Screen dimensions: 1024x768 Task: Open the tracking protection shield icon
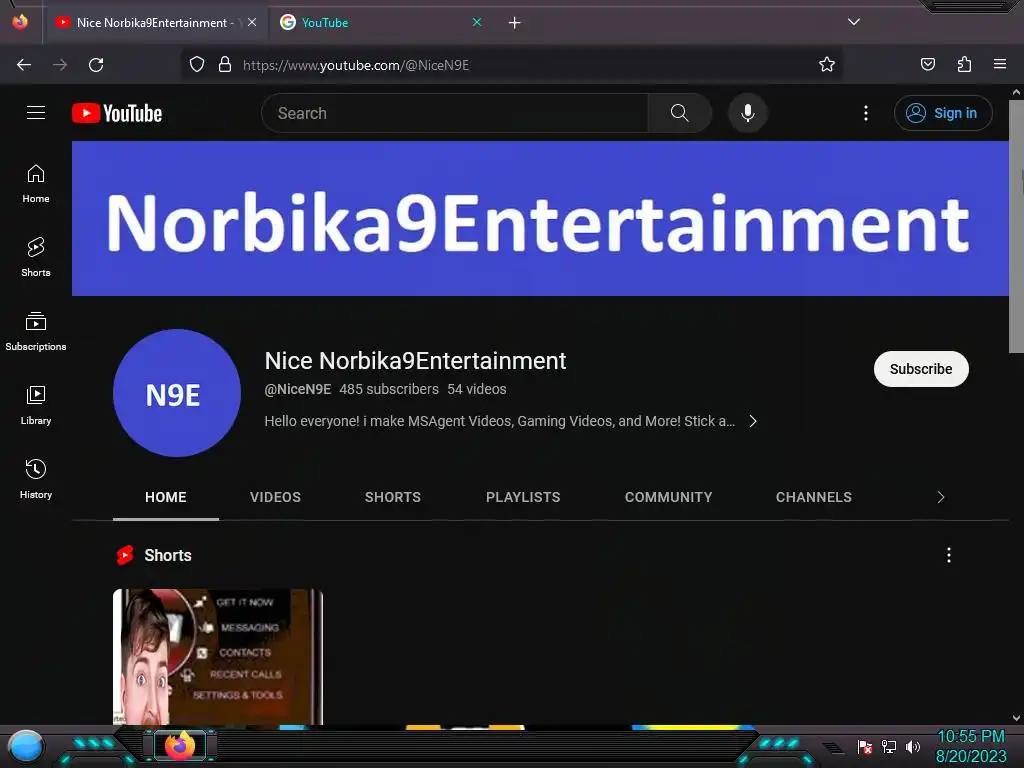click(197, 65)
